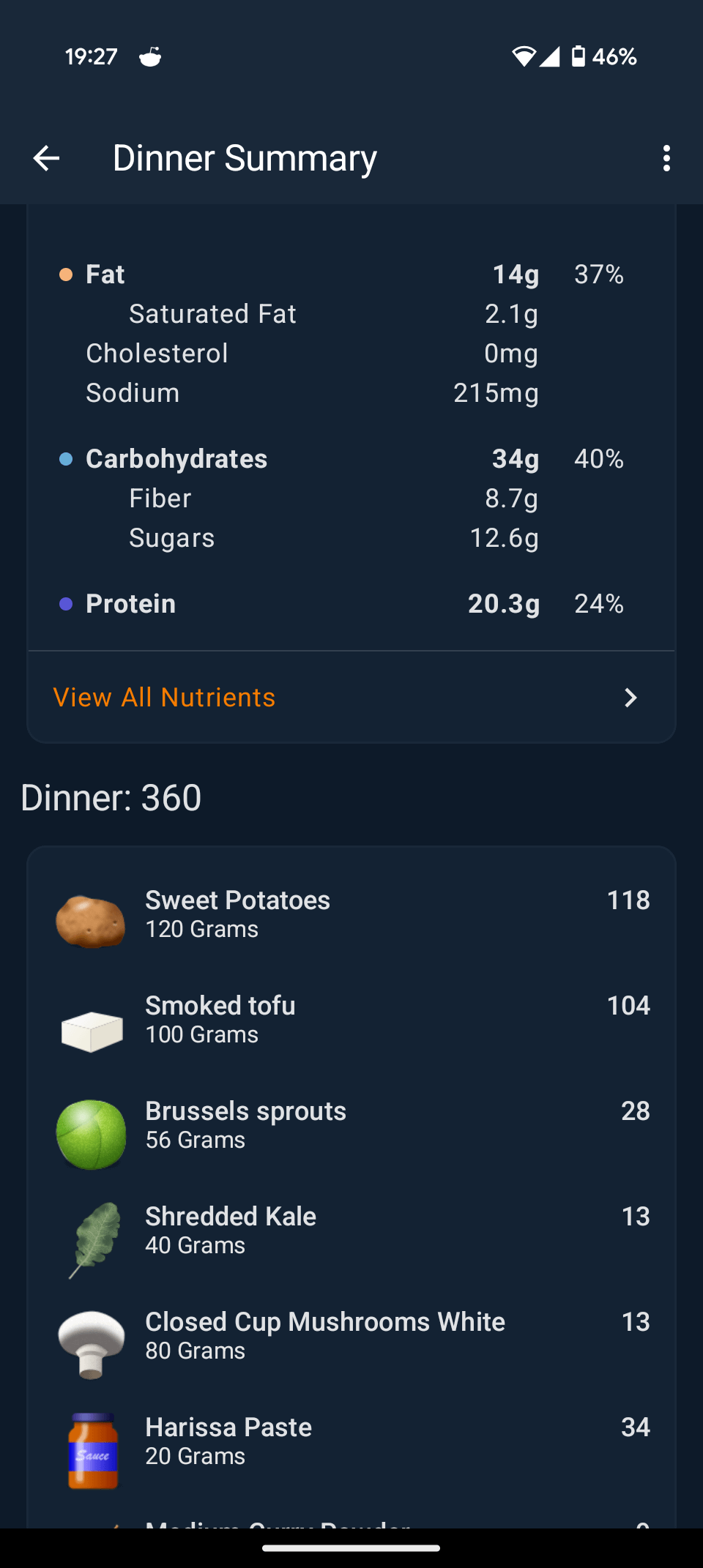Tap the orange Fat color dot

click(x=66, y=275)
